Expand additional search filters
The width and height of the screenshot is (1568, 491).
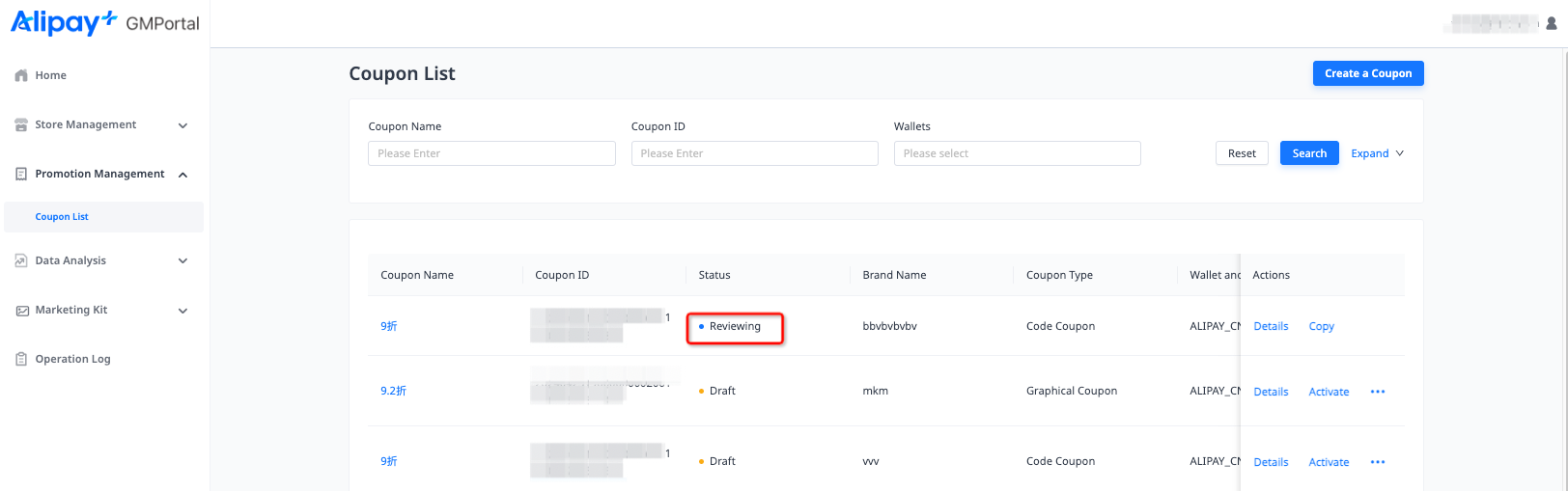(x=1377, y=153)
